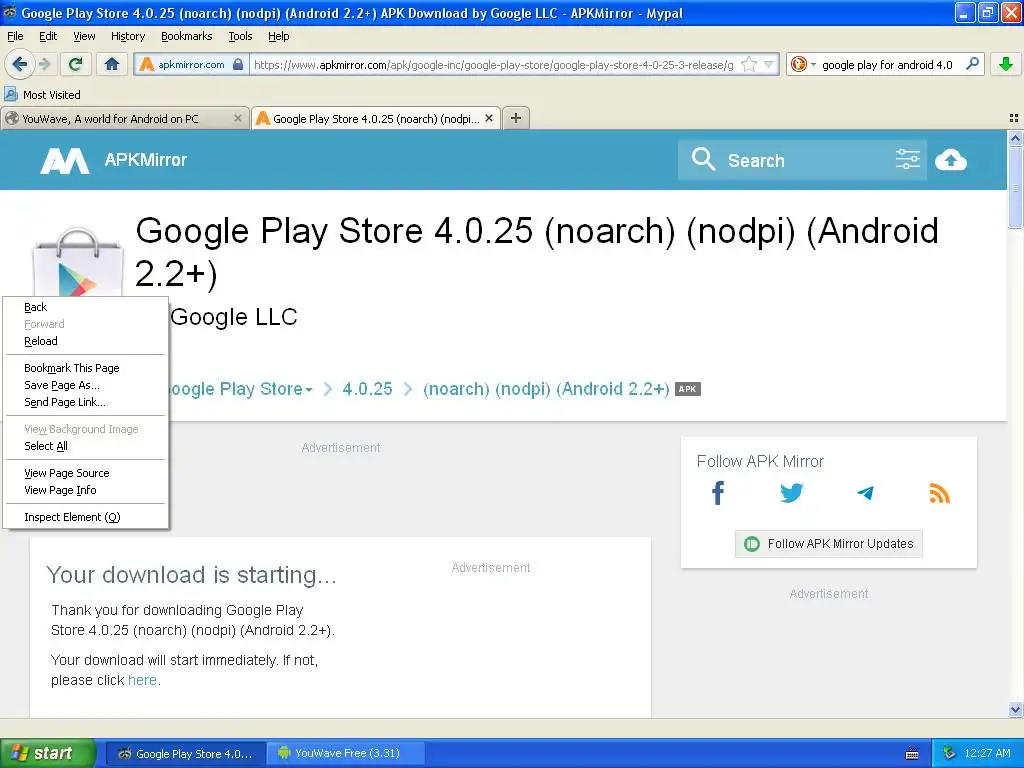Viewport: 1024px width, 768px height.
Task: Click the browser Forward arrow button
Action: point(44,64)
